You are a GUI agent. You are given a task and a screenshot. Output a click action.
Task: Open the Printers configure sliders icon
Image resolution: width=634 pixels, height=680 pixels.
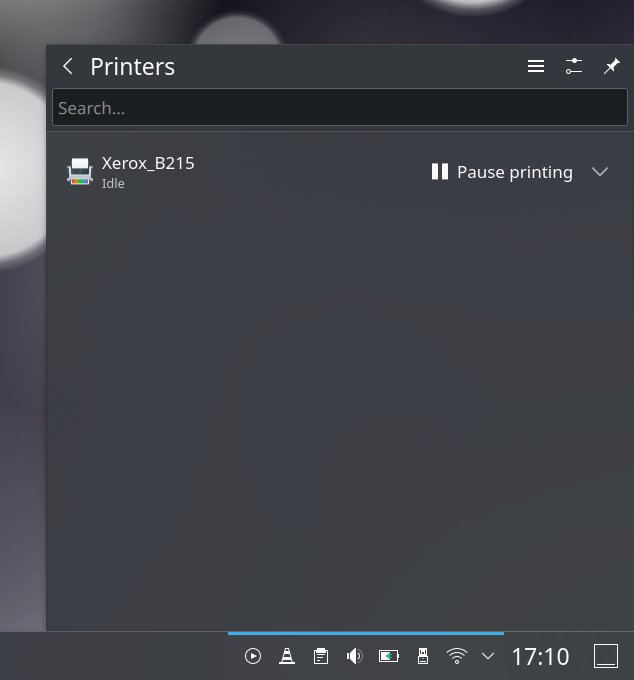(574, 66)
